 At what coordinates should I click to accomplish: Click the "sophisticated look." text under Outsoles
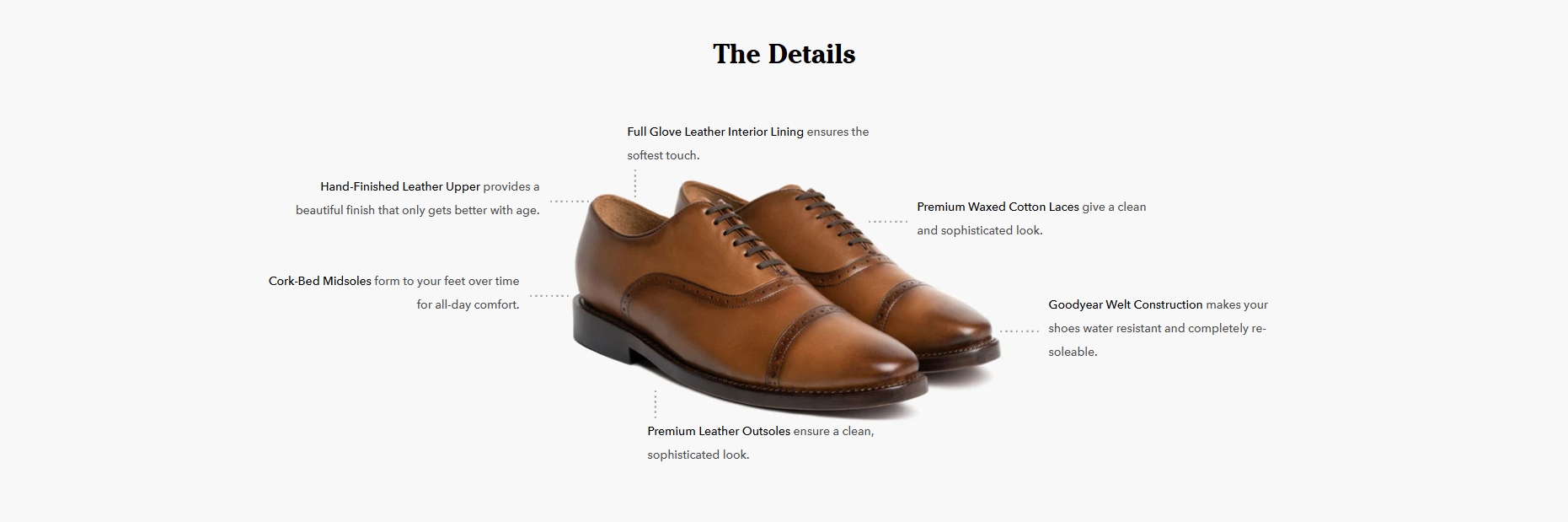(698, 455)
